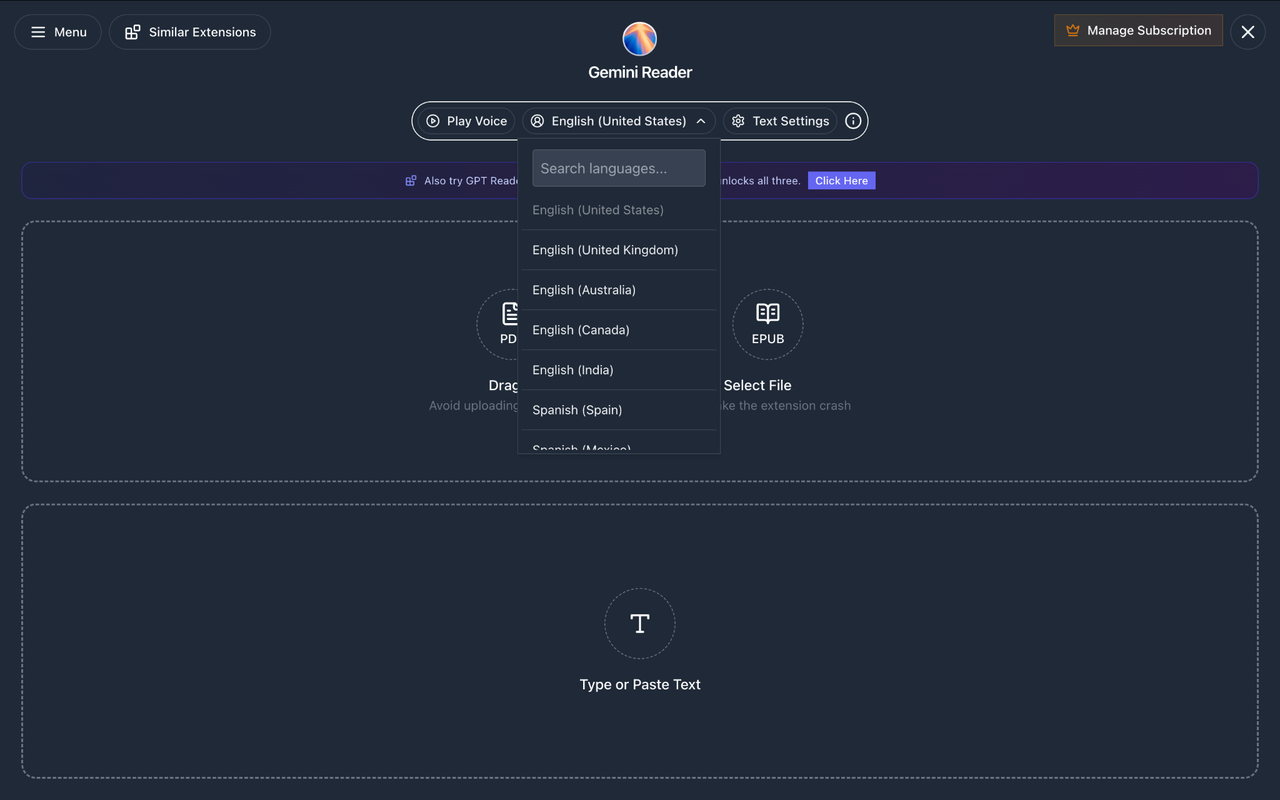
Task: Click the EPUB file type icon
Action: (x=768, y=325)
